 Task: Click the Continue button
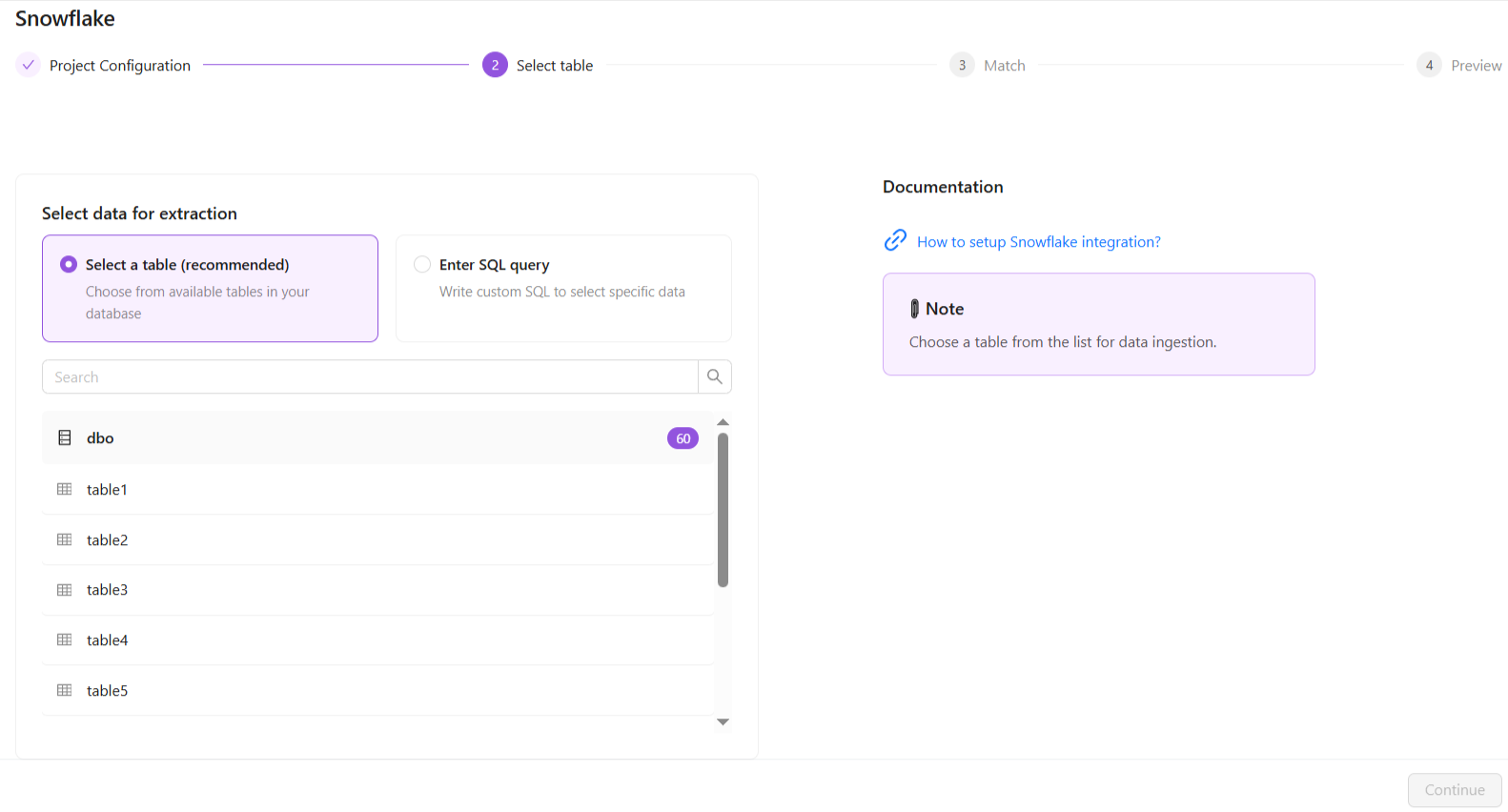pyautogui.click(x=1455, y=790)
